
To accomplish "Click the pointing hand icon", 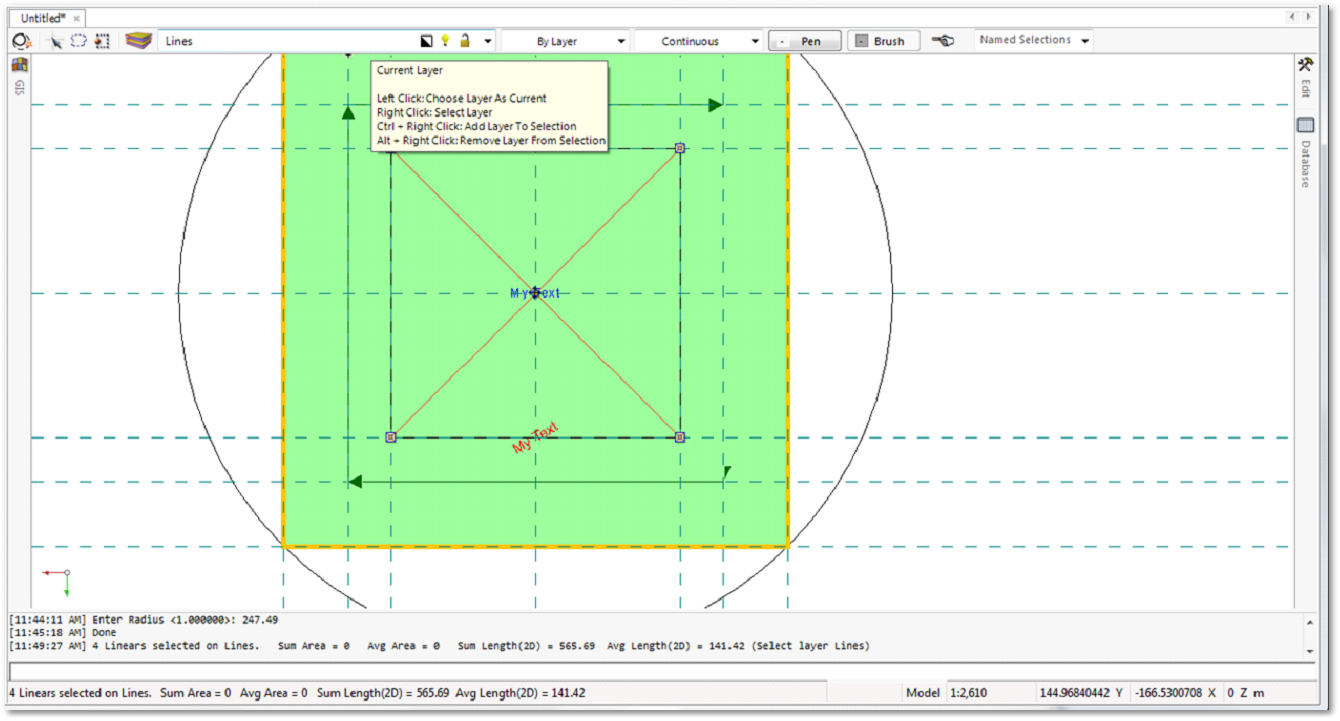I will click(942, 41).
